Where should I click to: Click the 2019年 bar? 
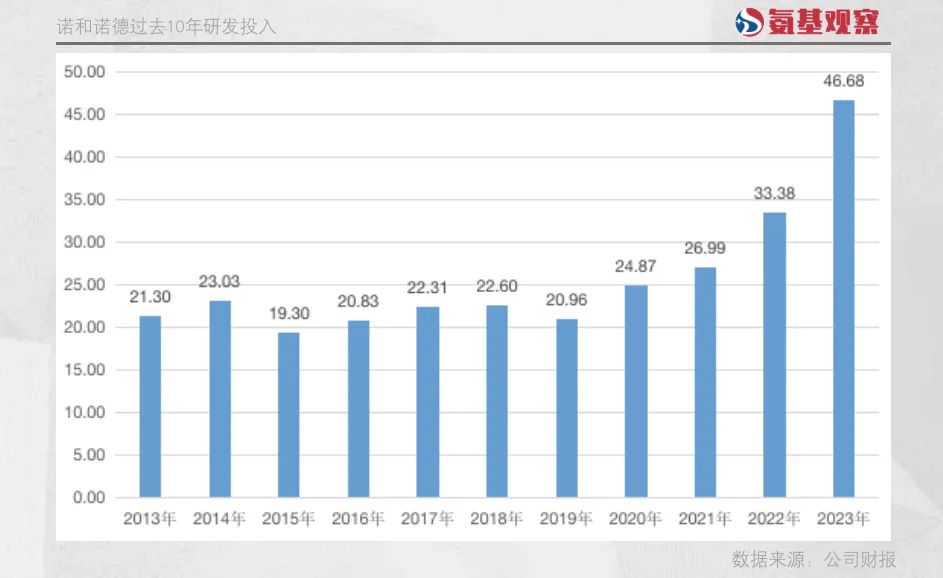pos(567,408)
